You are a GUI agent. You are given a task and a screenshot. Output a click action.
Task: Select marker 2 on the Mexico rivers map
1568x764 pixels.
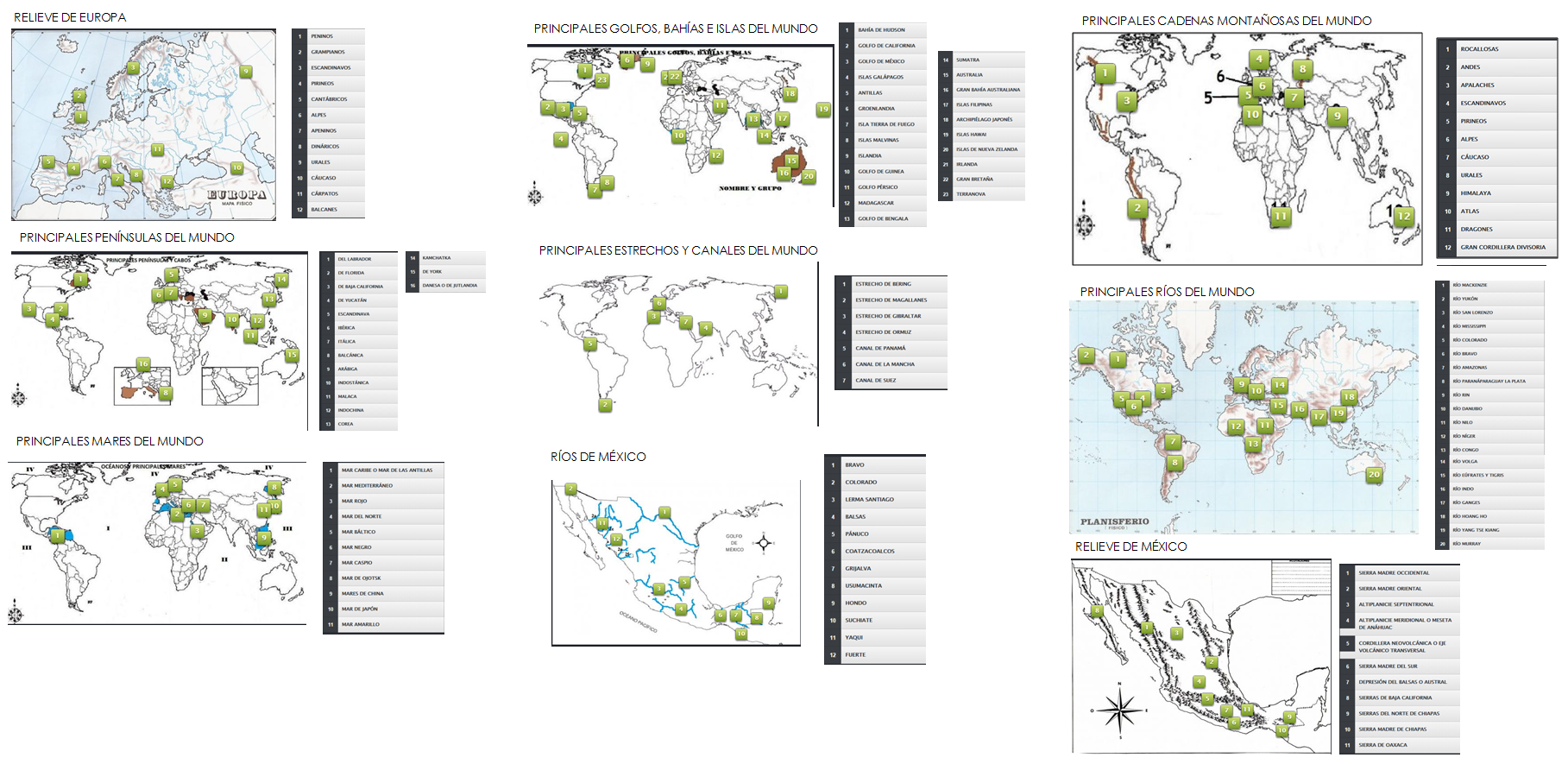[570, 489]
